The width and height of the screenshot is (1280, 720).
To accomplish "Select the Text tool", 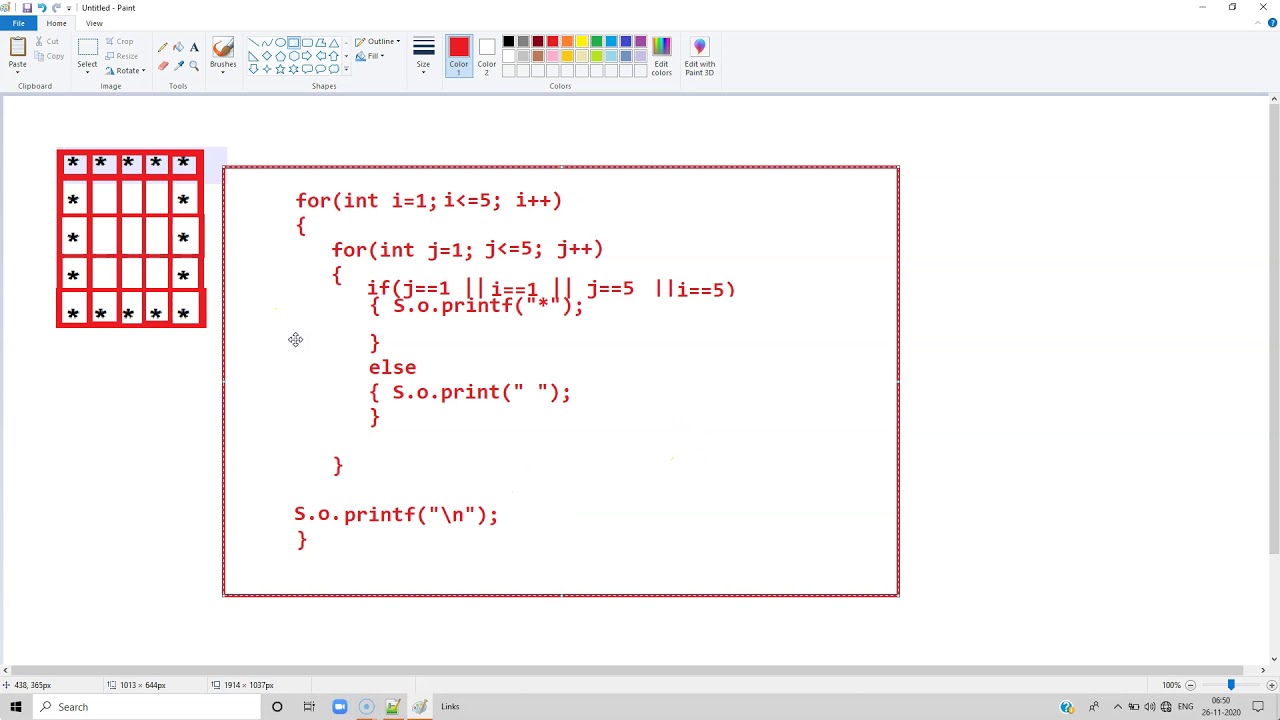I will coord(194,47).
